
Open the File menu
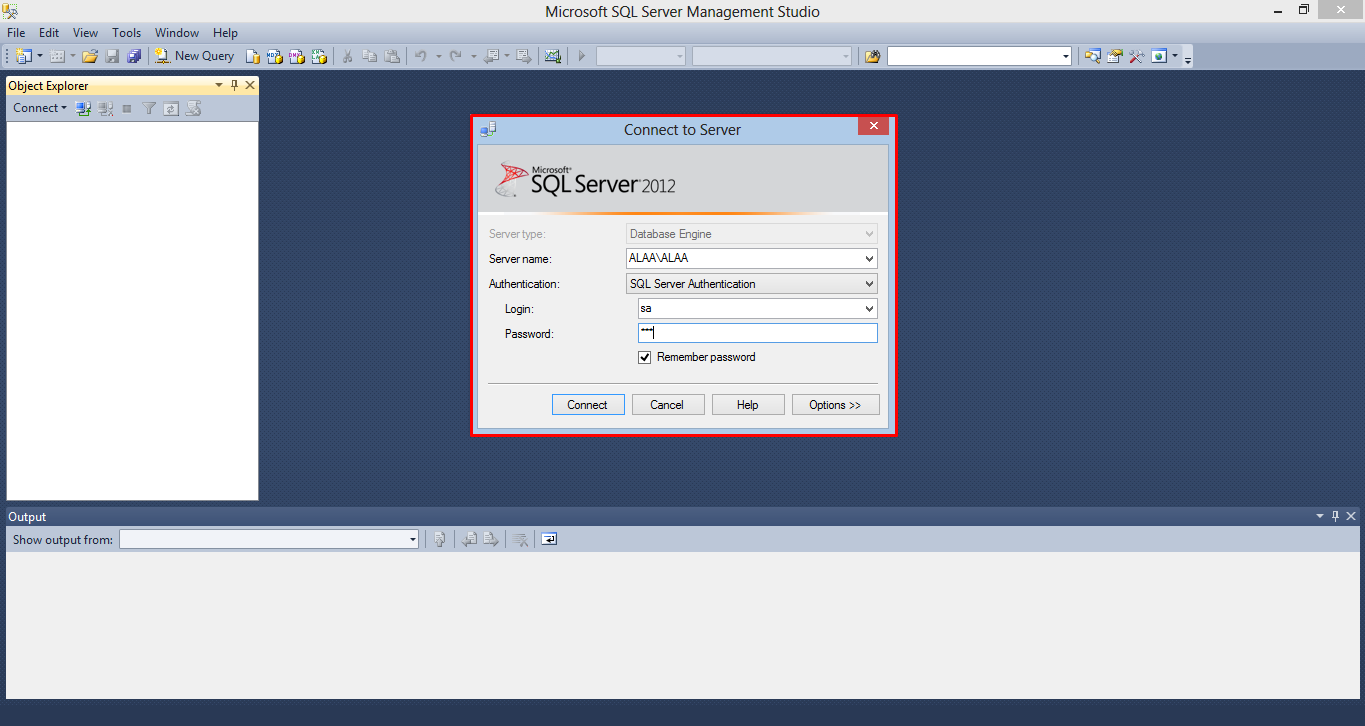(16, 33)
